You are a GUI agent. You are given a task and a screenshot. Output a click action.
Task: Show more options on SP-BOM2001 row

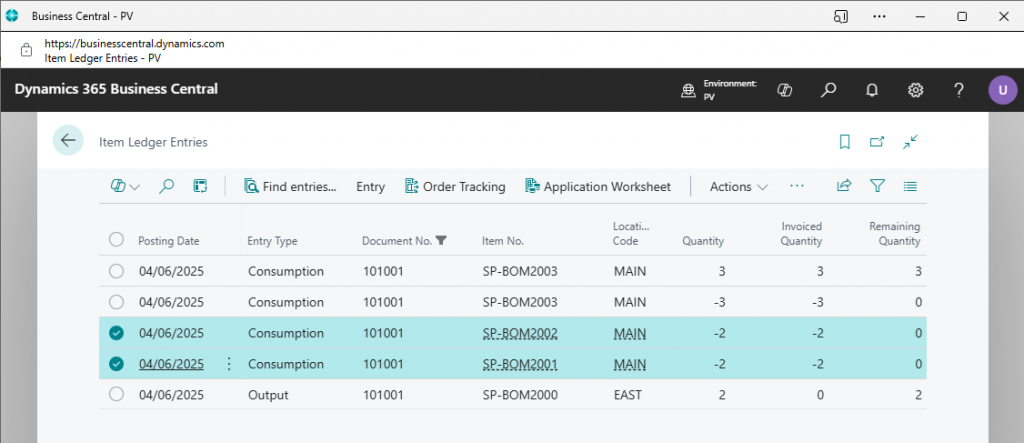(x=229, y=364)
